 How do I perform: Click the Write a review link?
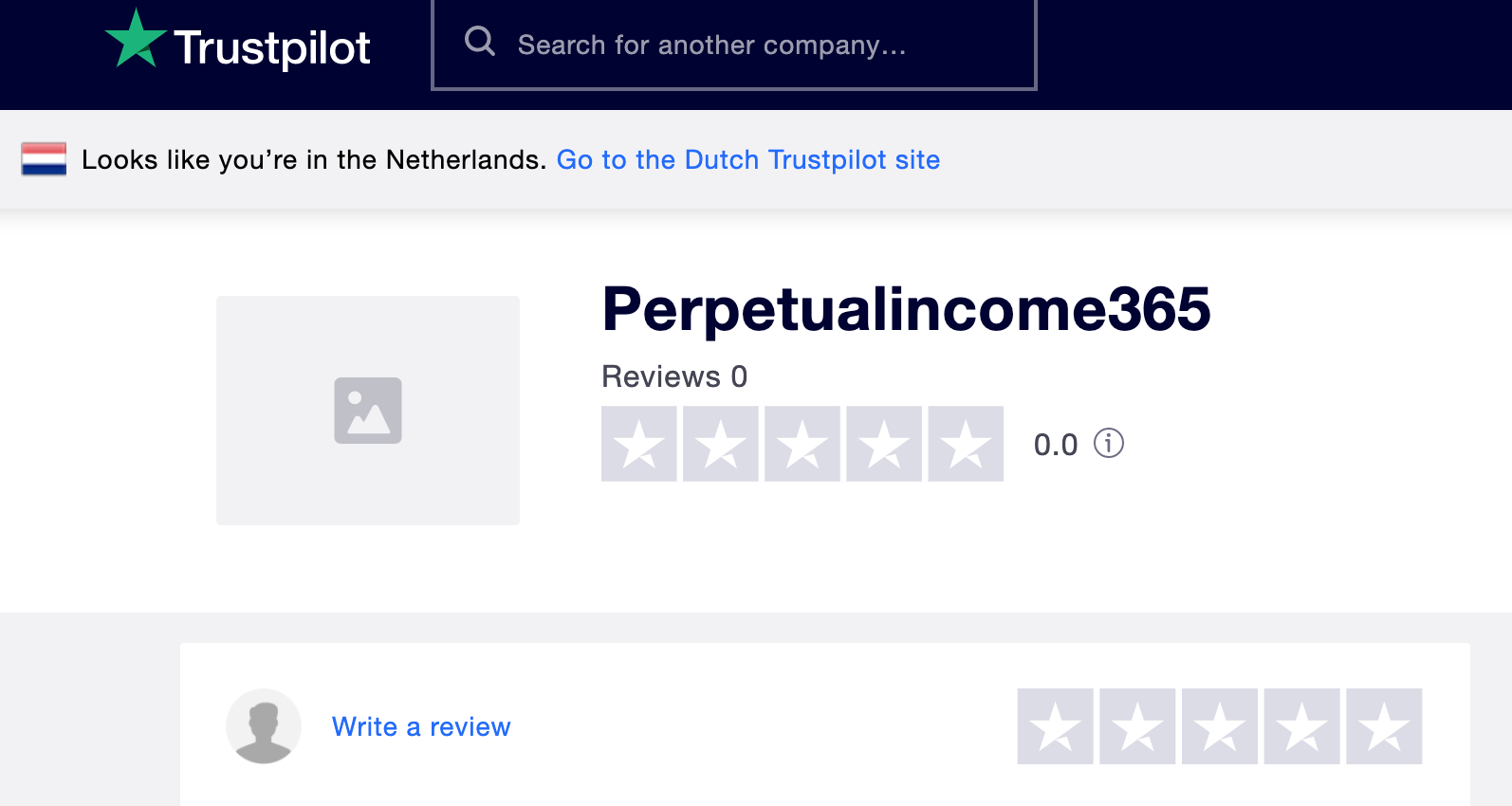pyautogui.click(x=421, y=726)
